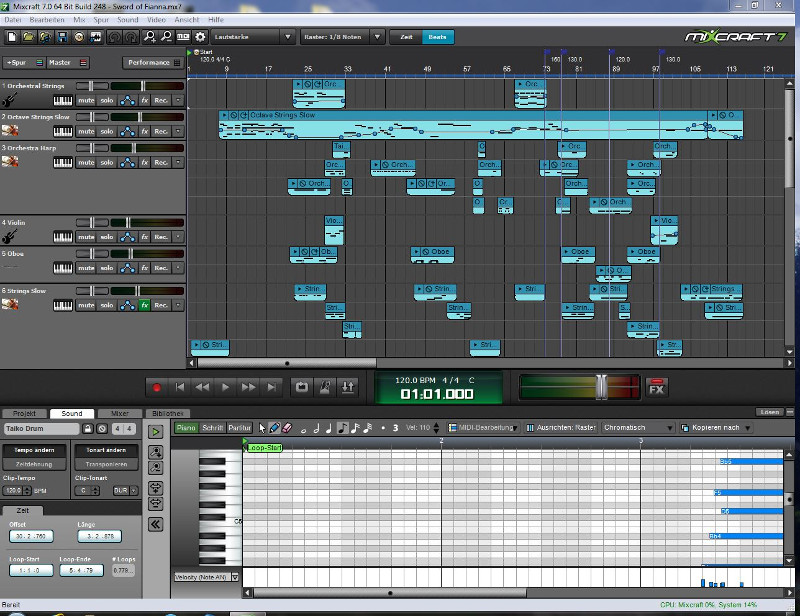Click the burn CD icon in the toolbar
Image resolution: width=800 pixels, height=616 pixels.
click(79, 37)
